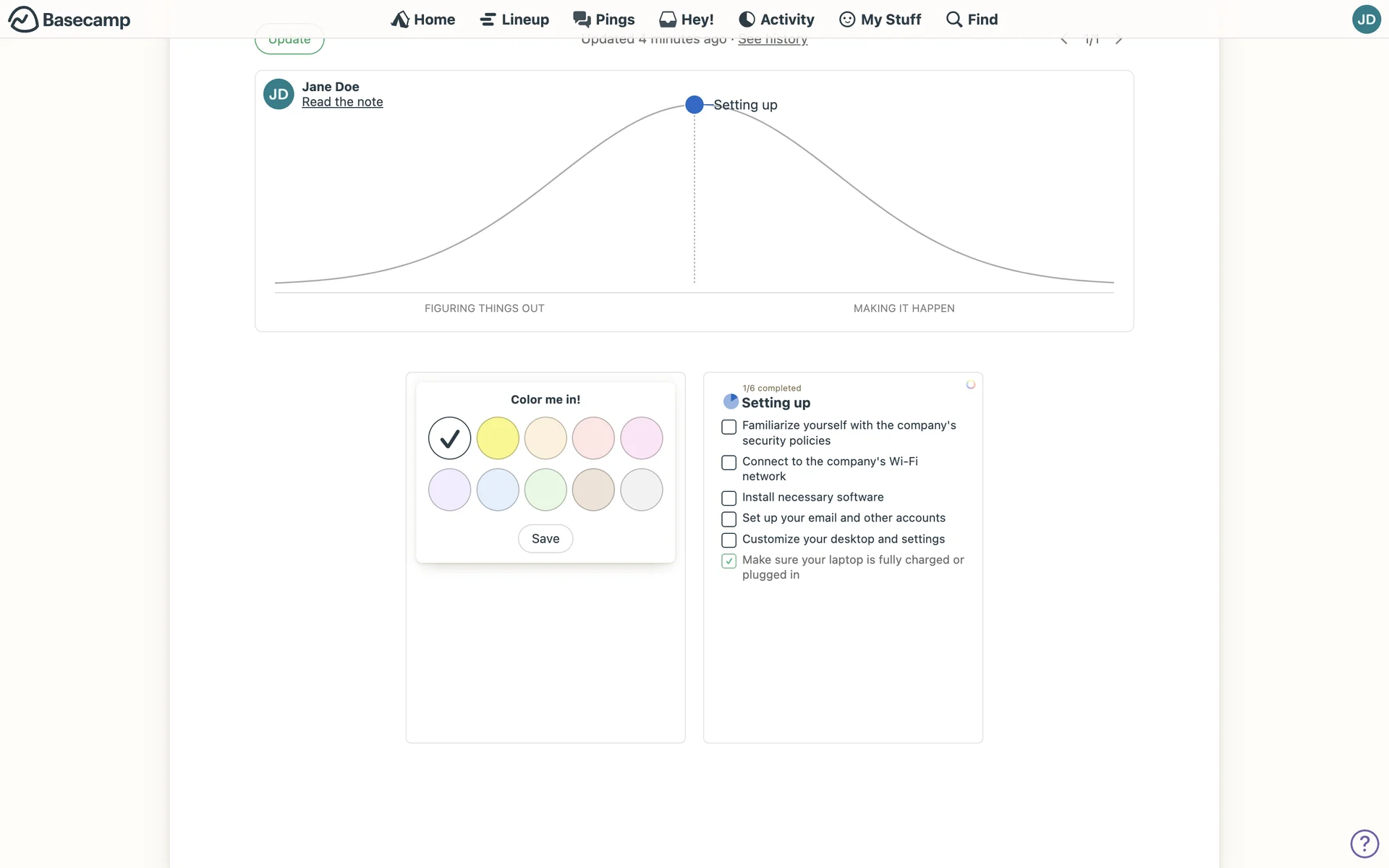Go to the next hill chart update arrow
Screen dimensions: 1389x868
tap(1119, 41)
